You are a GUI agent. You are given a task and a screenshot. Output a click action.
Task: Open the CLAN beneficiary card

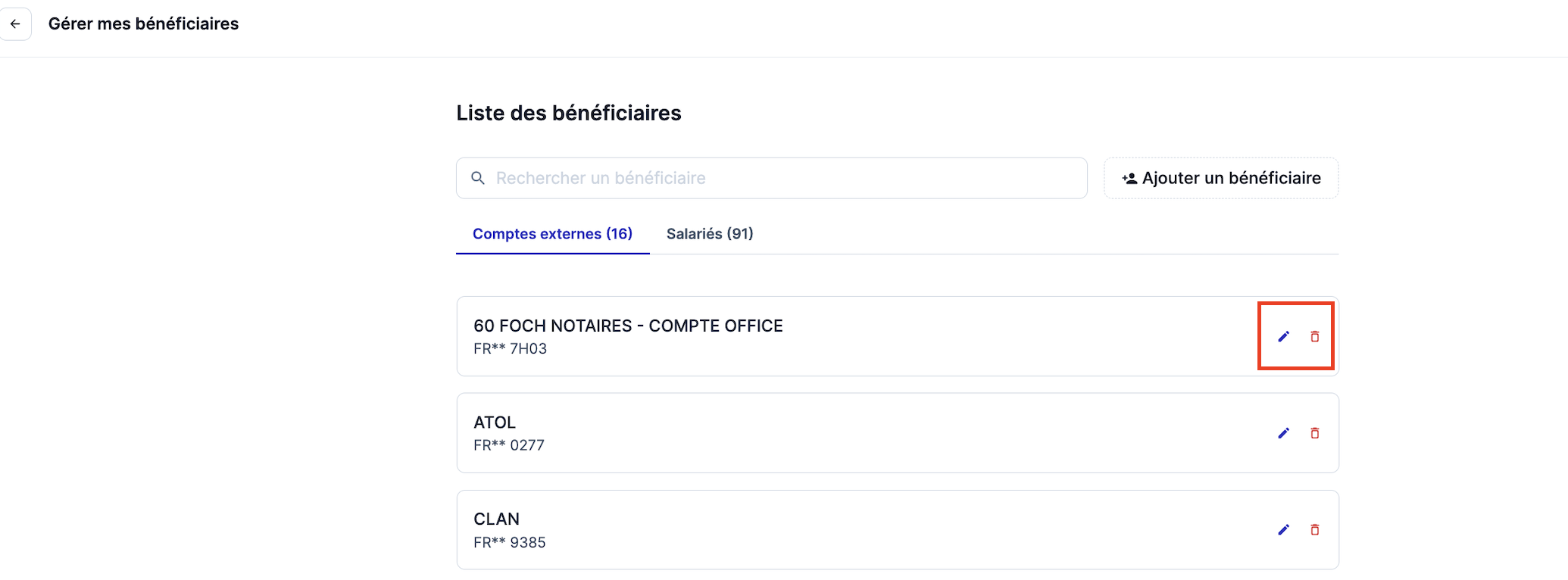pyautogui.click(x=898, y=530)
